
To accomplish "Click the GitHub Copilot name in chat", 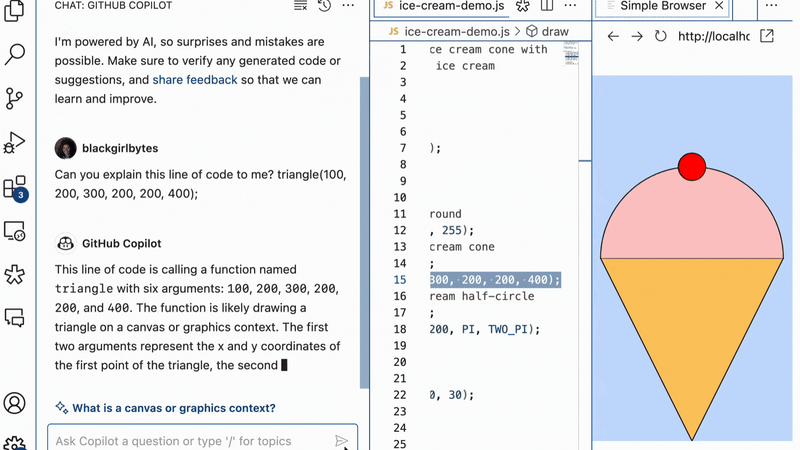I will click(121, 244).
